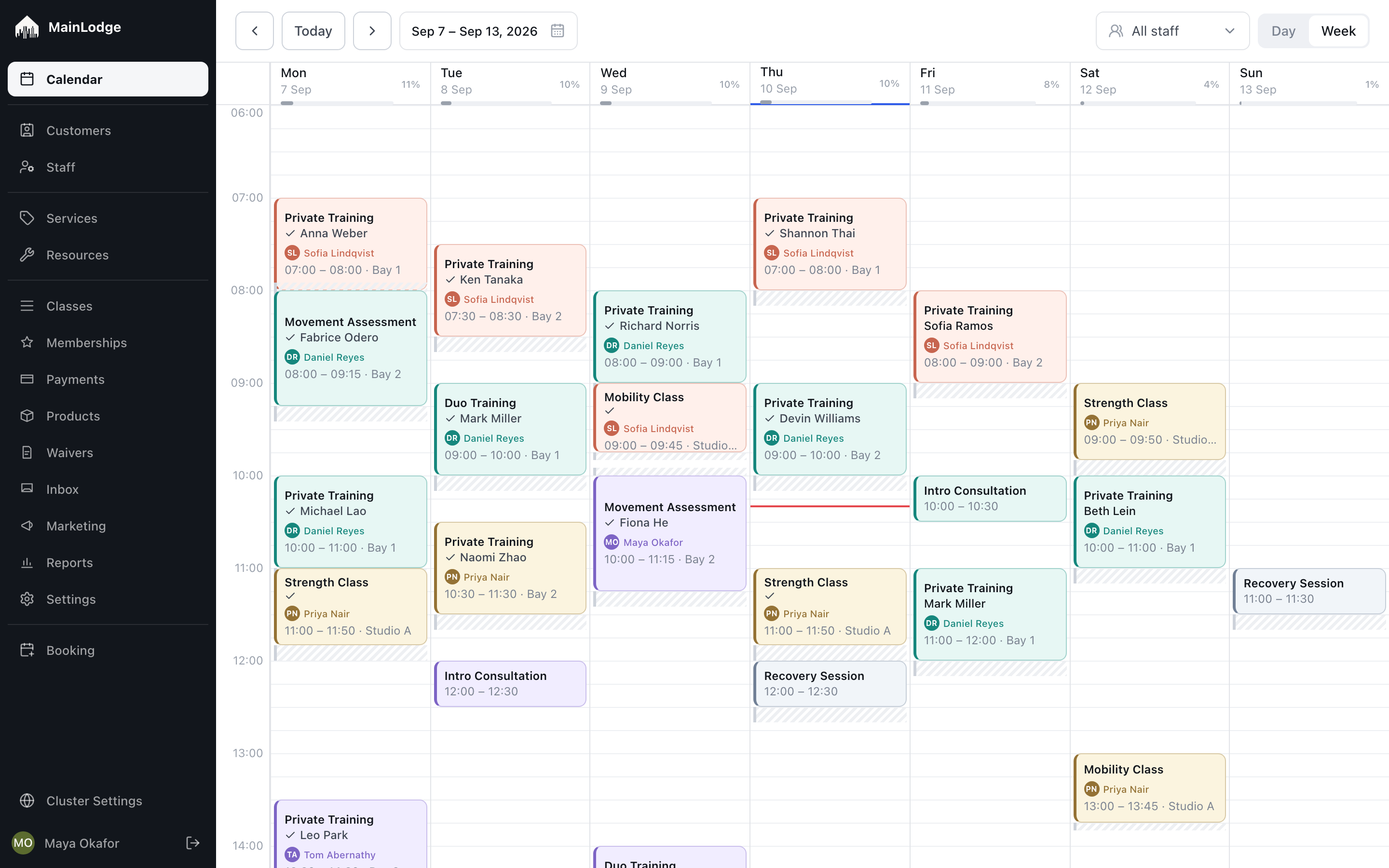Viewport: 1389px width, 868px height.
Task: Click the Marketing megaphone icon
Action: click(27, 526)
